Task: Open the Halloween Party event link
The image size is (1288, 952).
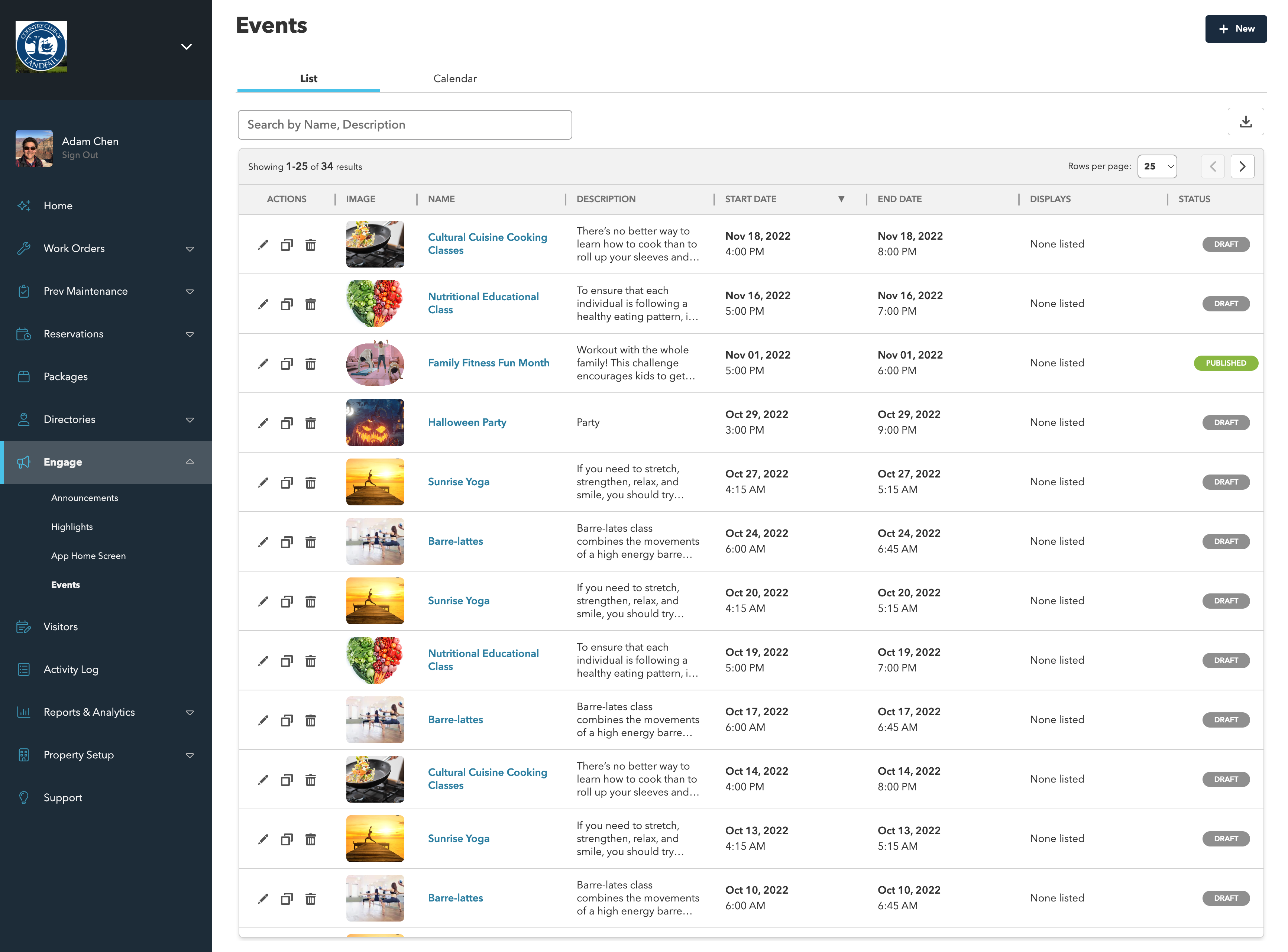Action: coord(467,422)
